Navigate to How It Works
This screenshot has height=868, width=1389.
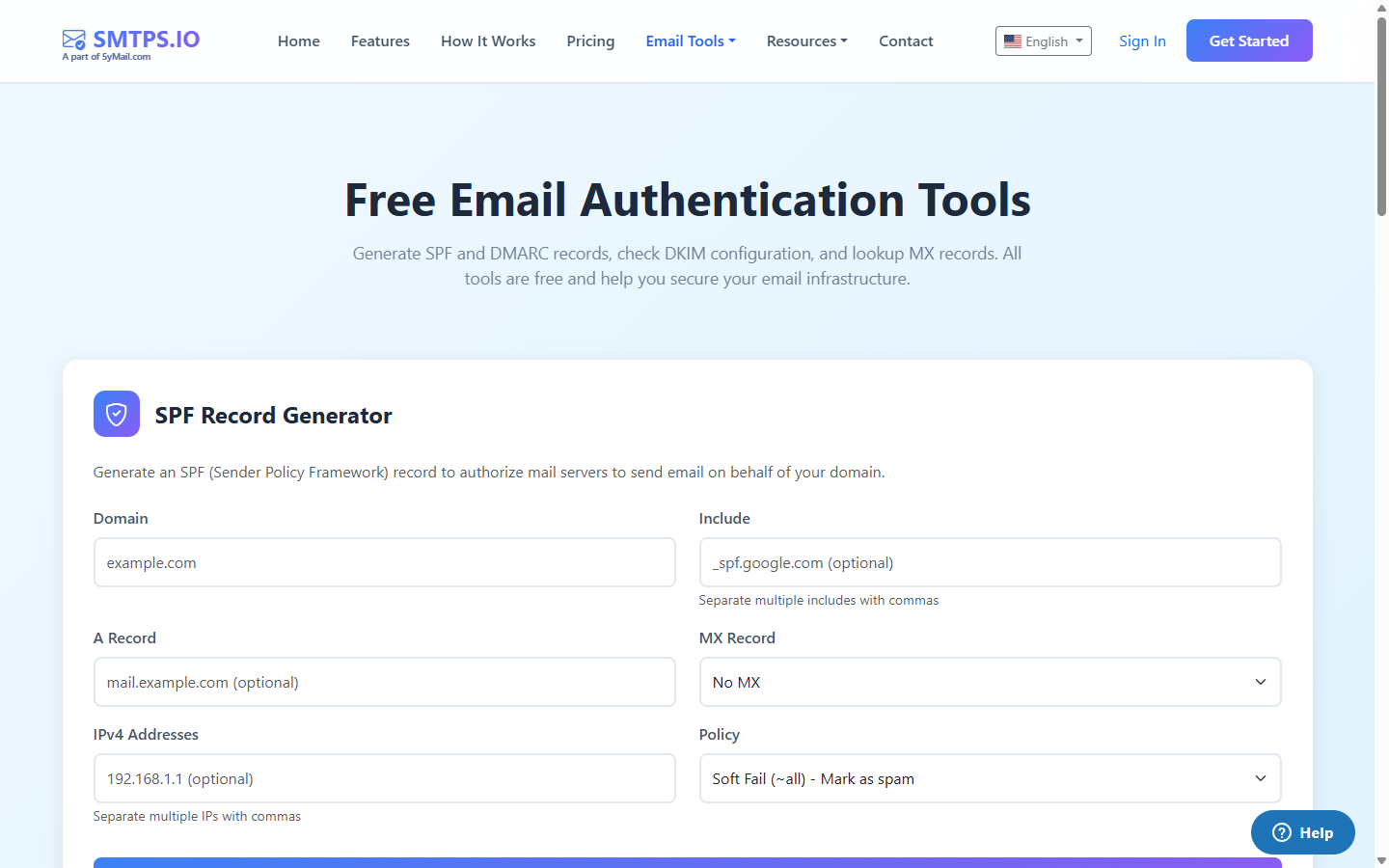pyautogui.click(x=488, y=41)
